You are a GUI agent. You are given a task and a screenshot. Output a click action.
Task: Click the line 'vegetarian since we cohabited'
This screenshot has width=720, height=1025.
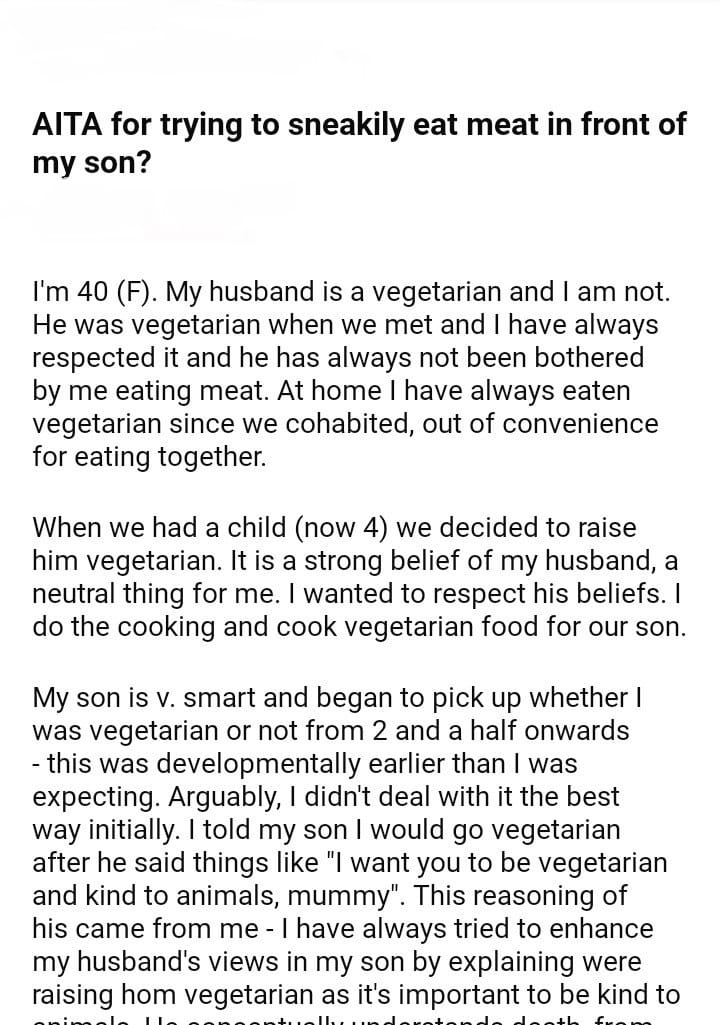(x=345, y=424)
